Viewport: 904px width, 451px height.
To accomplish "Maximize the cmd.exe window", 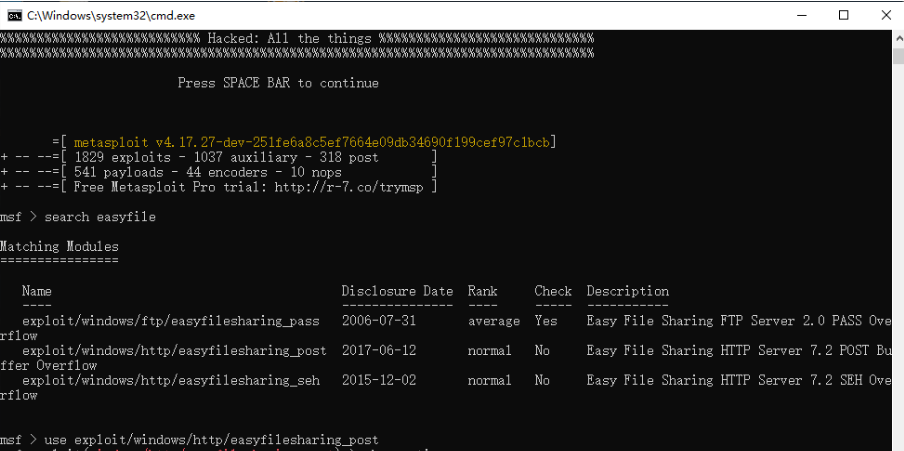I will tap(843, 16).
